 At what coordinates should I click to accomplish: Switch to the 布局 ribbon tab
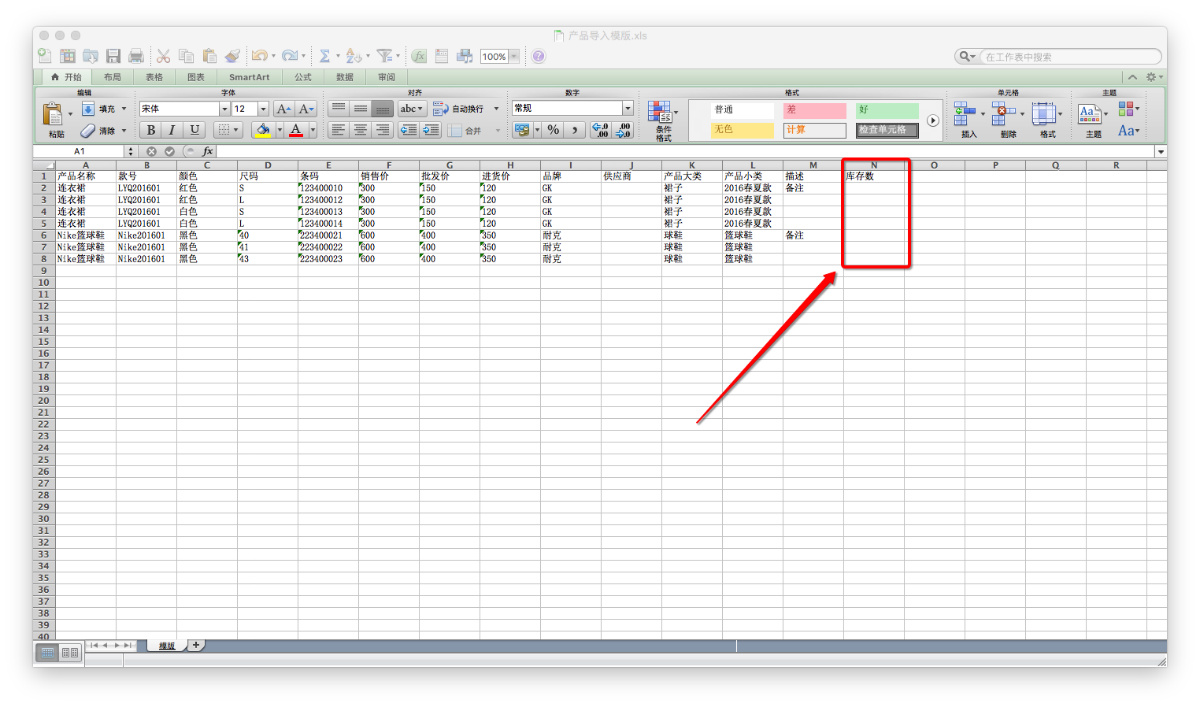111,77
